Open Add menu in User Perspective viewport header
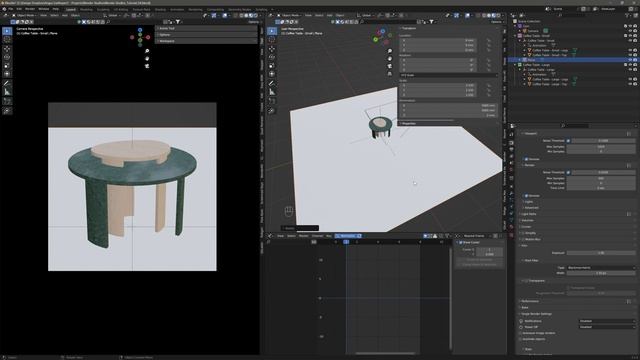Viewport: 640px width, 360px height. coord(329,16)
